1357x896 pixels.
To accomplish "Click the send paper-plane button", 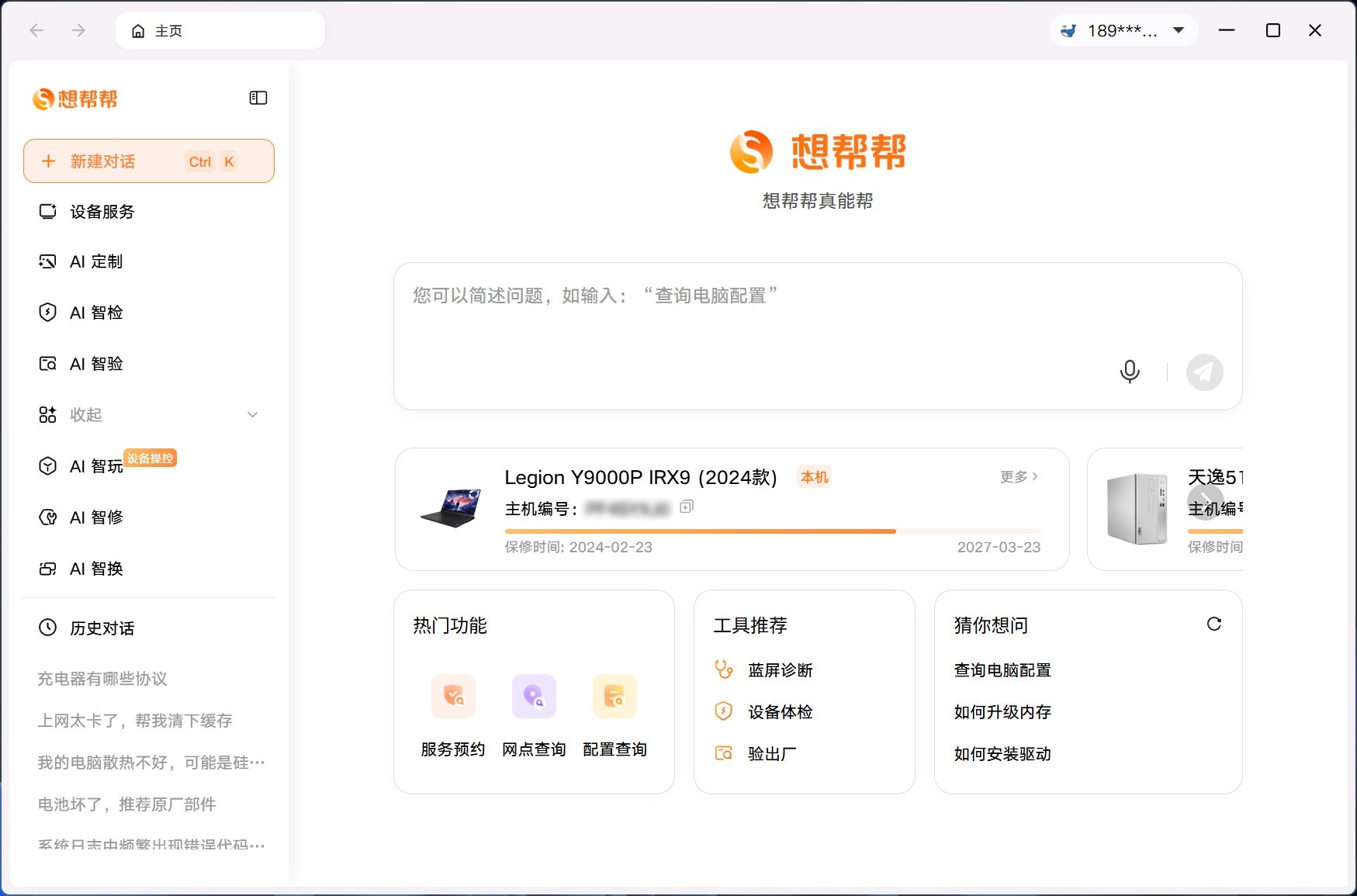I will click(x=1204, y=372).
